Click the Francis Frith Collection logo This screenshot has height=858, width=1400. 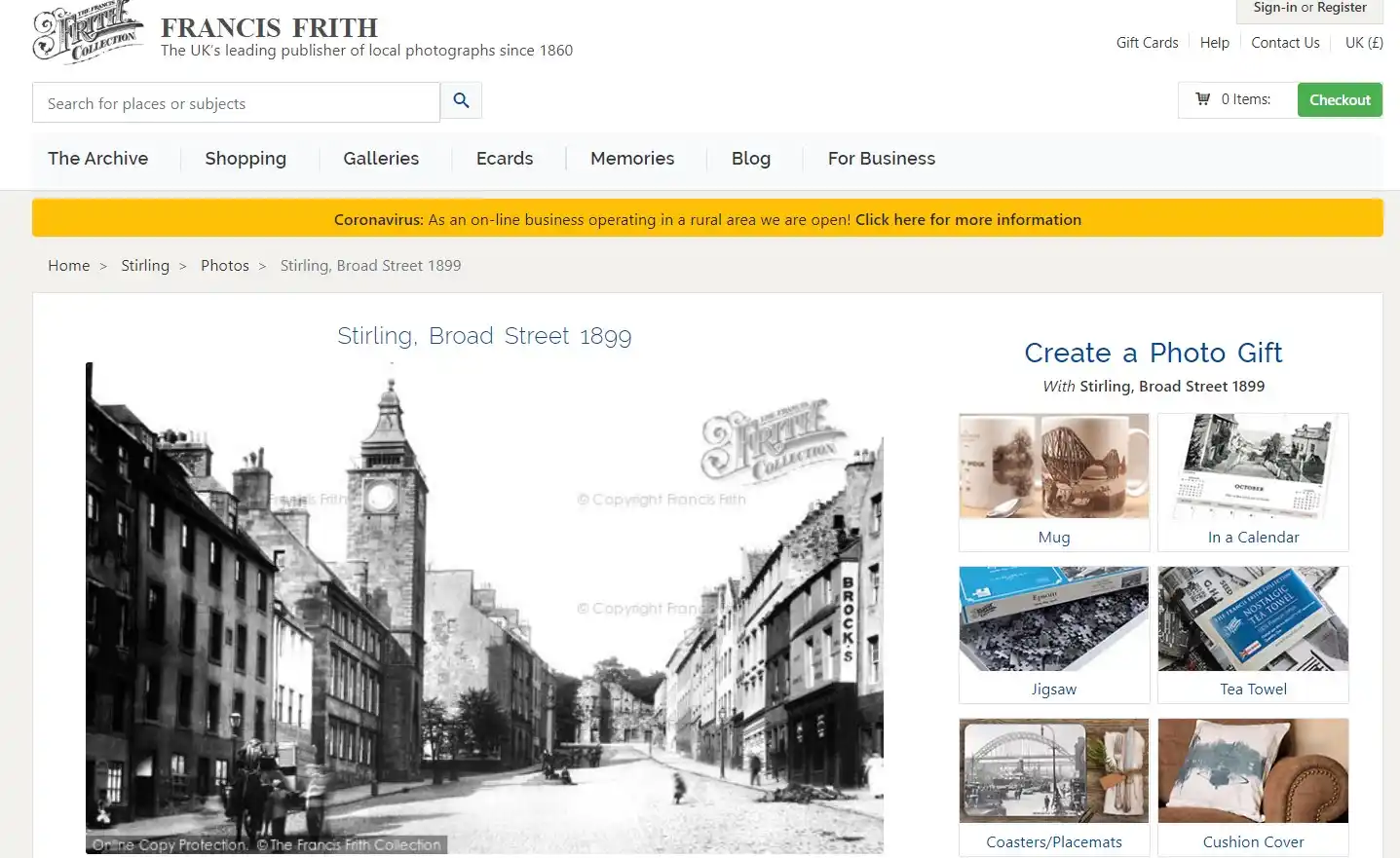88,33
